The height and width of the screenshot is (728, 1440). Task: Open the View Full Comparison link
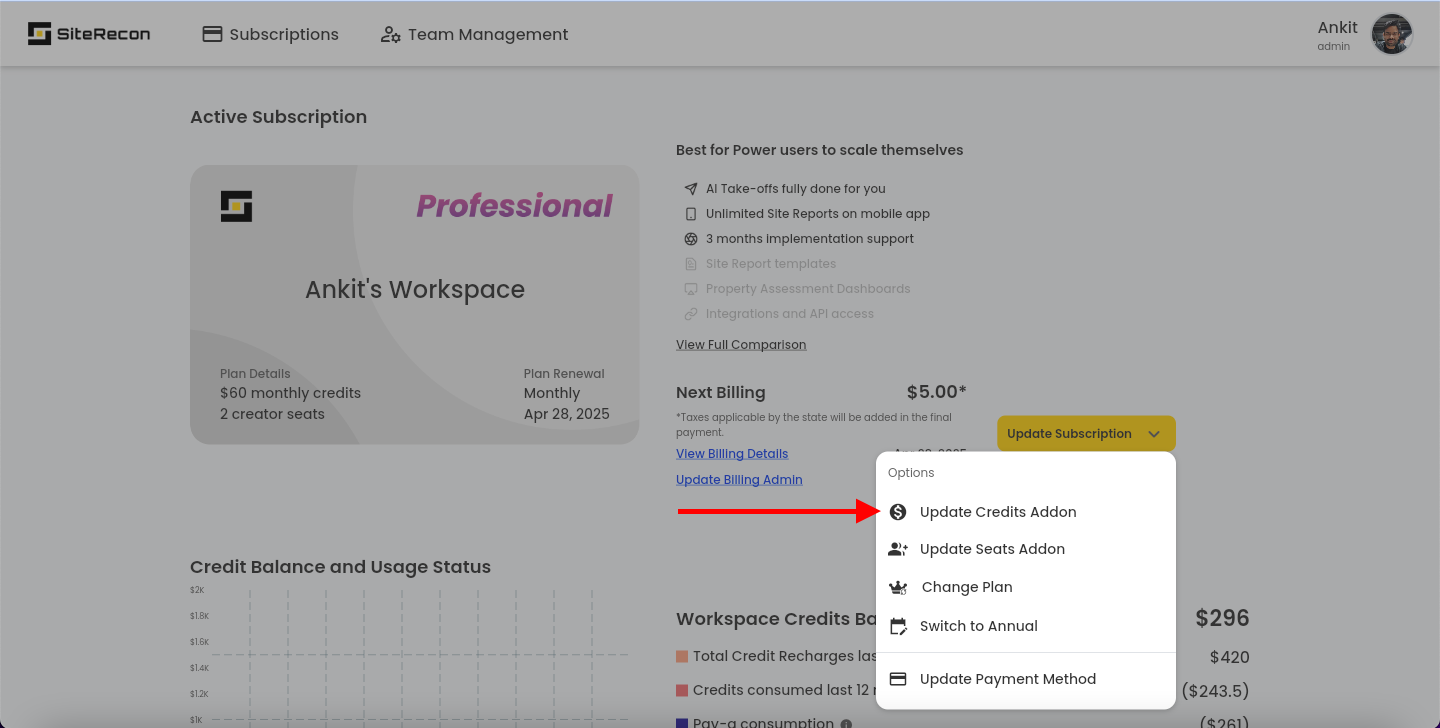pyautogui.click(x=741, y=344)
